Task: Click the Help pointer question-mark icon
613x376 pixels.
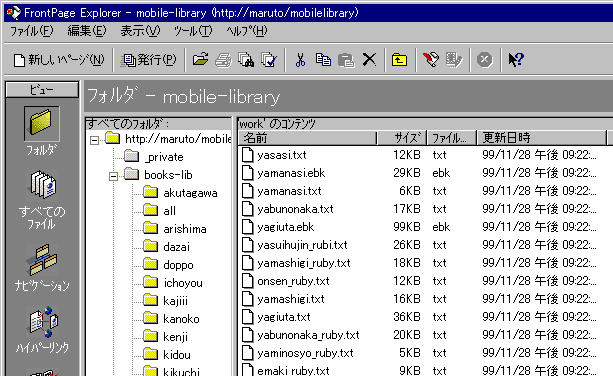Action: tap(516, 60)
